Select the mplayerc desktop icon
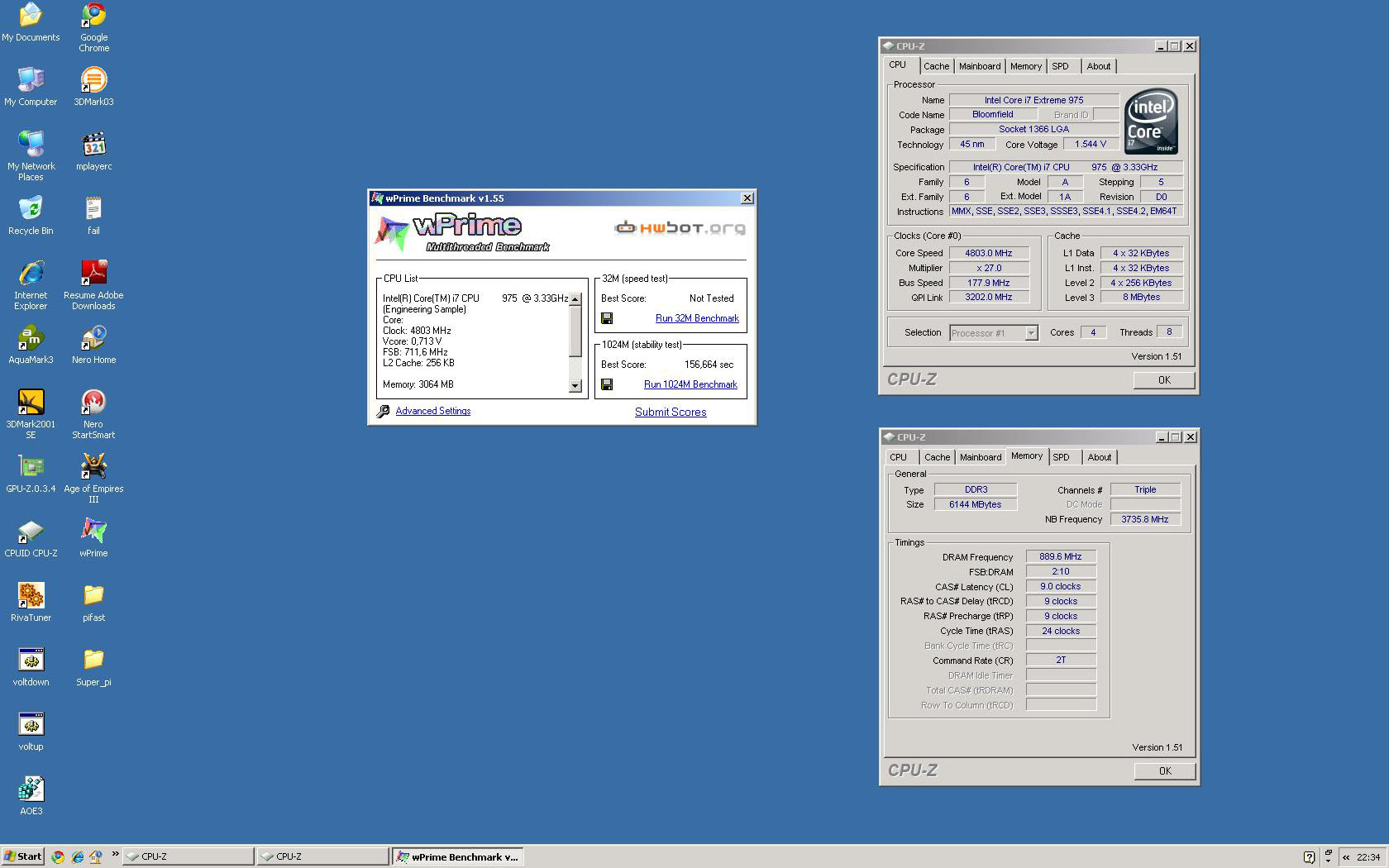This screenshot has height=868, width=1389. (x=93, y=151)
